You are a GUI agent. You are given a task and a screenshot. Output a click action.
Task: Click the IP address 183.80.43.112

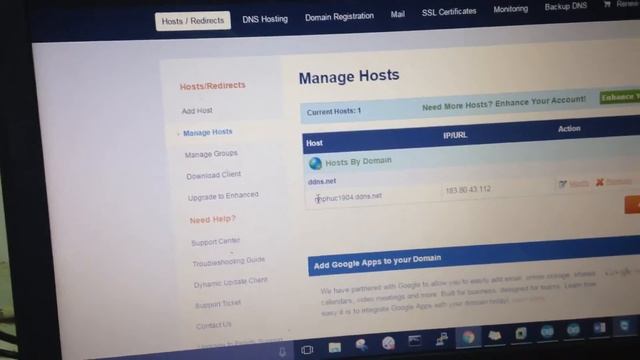point(468,190)
